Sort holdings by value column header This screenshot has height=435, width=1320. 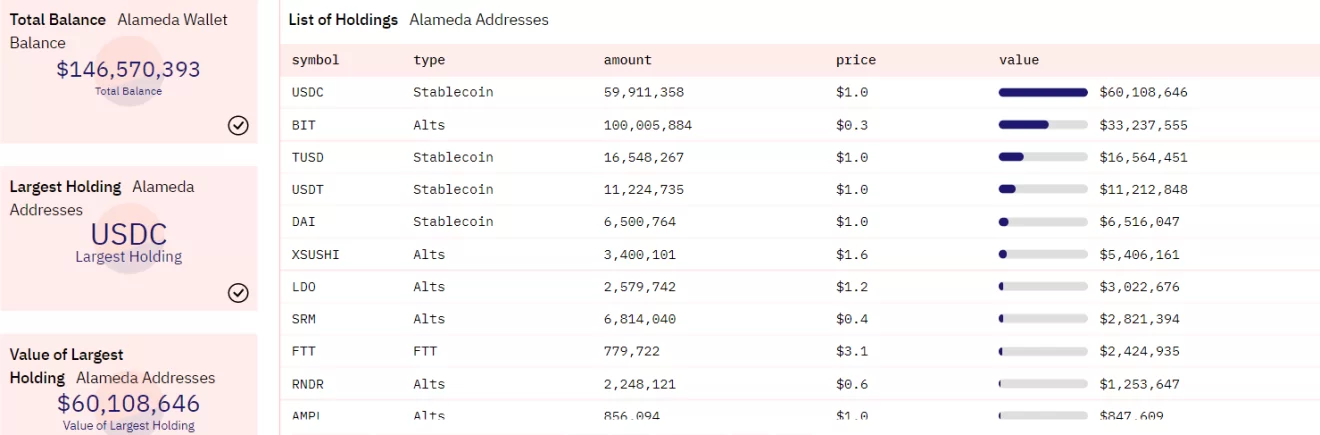(x=1018, y=60)
